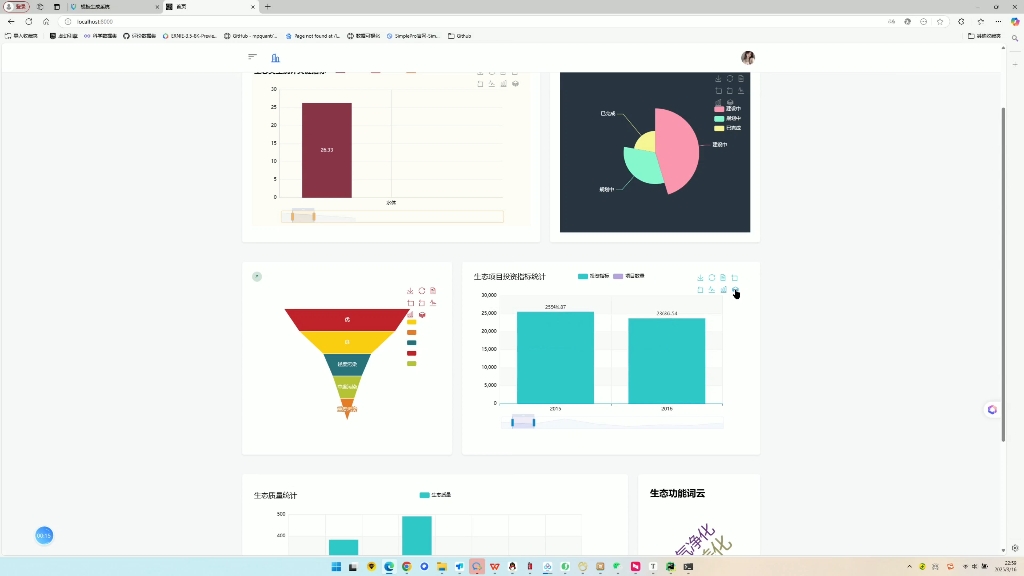Click the 生态项目投资指标统计 title

(509, 277)
